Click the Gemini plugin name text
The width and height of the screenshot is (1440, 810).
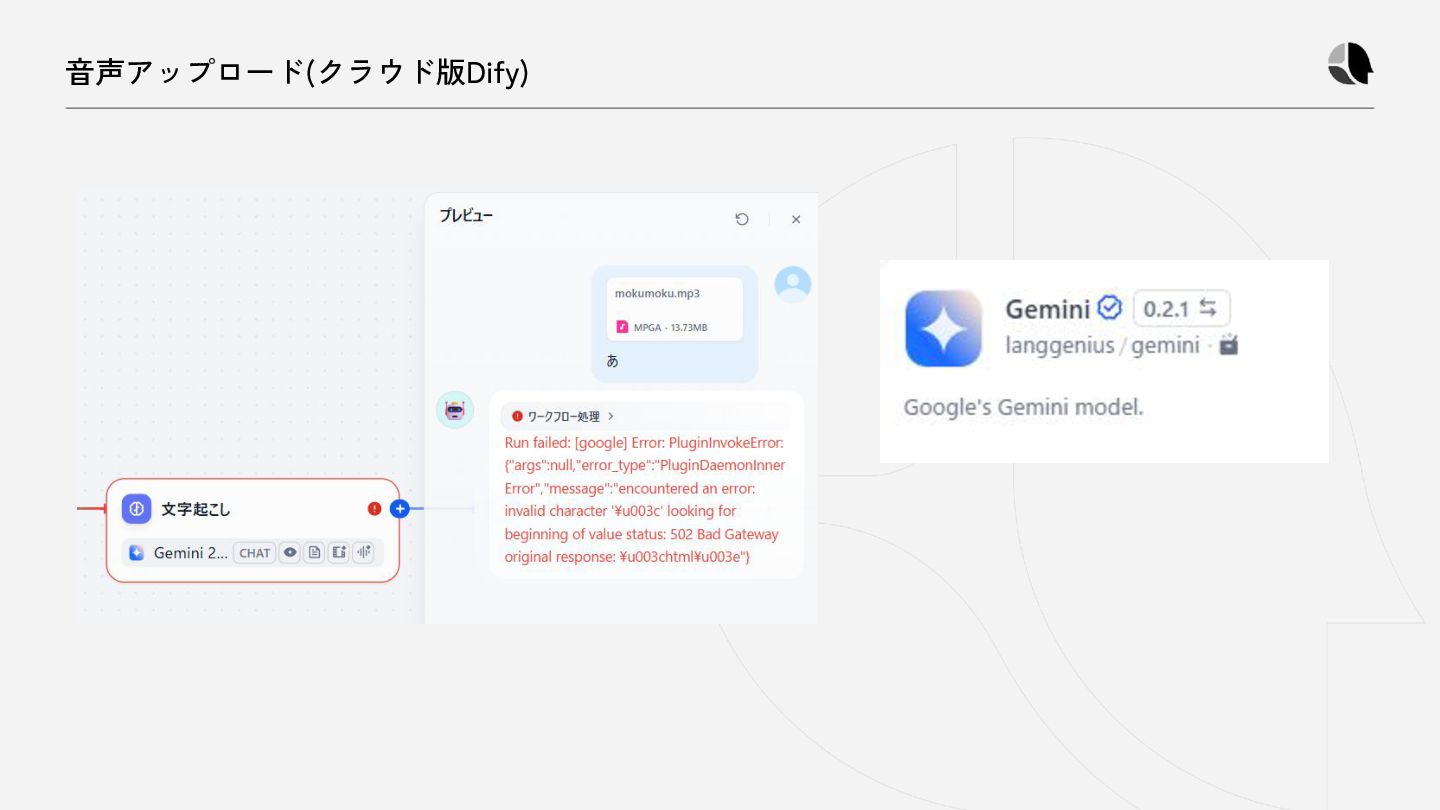(x=1047, y=309)
